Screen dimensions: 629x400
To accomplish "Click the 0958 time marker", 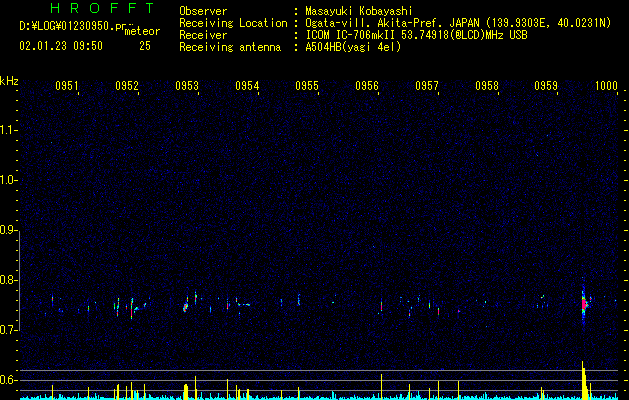I will click(x=487, y=86).
